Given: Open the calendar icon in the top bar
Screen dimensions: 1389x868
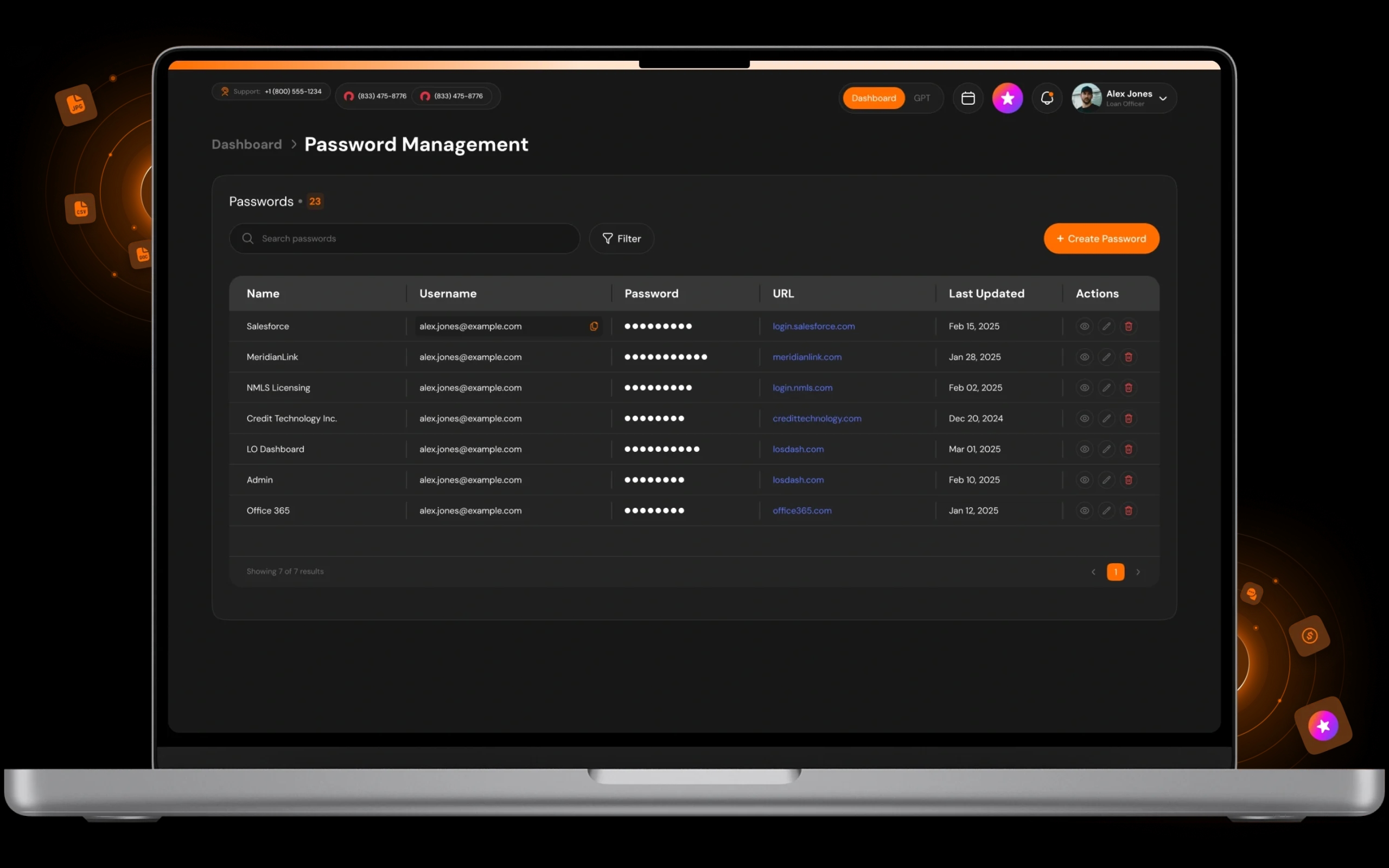Looking at the screenshot, I should tap(968, 98).
